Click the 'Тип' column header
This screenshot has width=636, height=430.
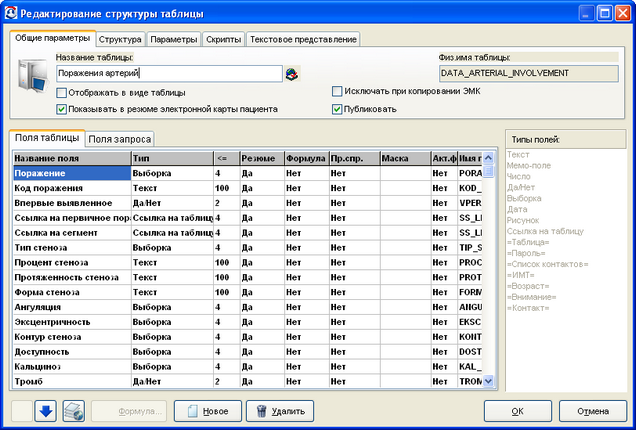coord(172,158)
